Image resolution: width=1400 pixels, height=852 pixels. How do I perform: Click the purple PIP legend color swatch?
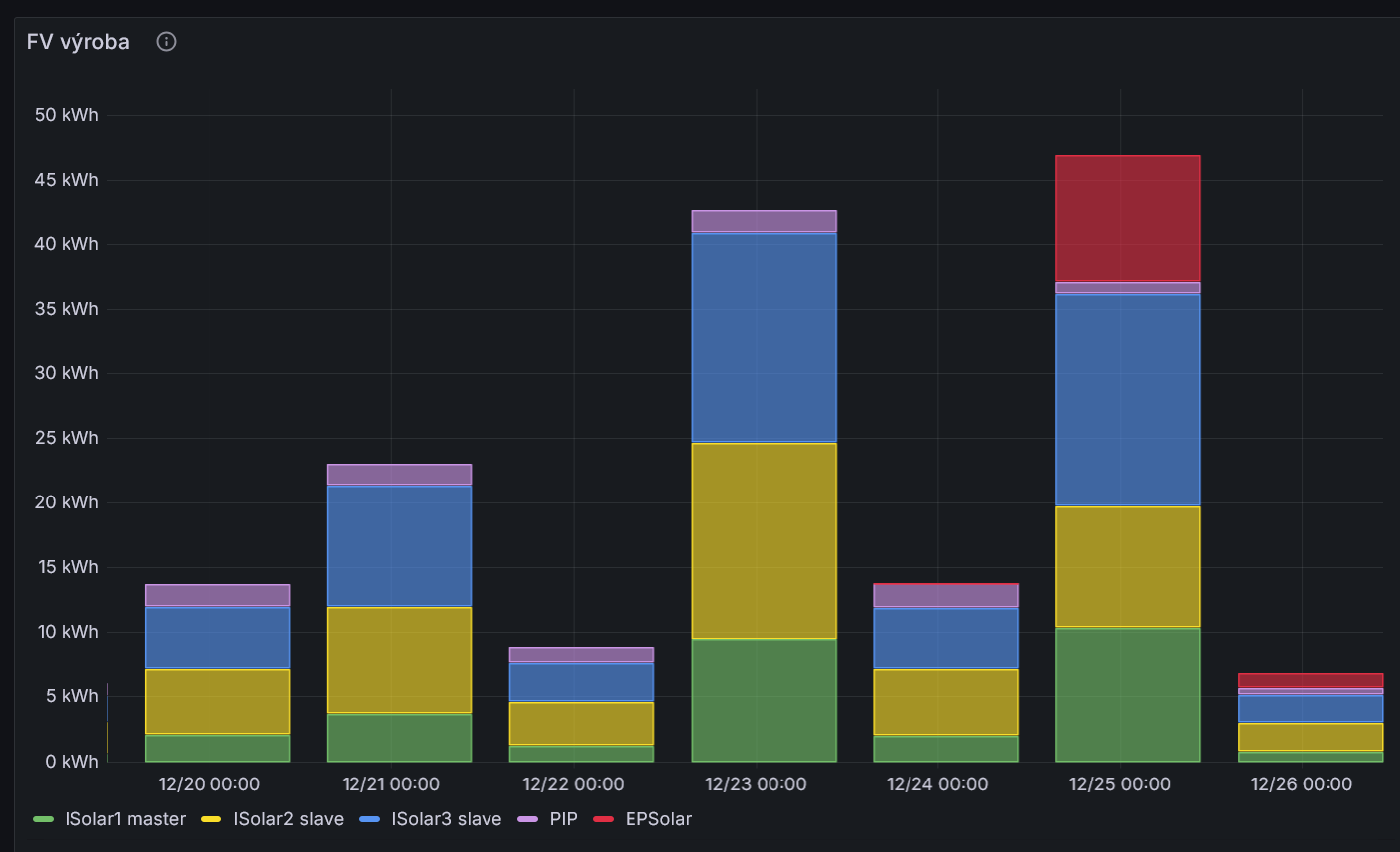tap(527, 819)
